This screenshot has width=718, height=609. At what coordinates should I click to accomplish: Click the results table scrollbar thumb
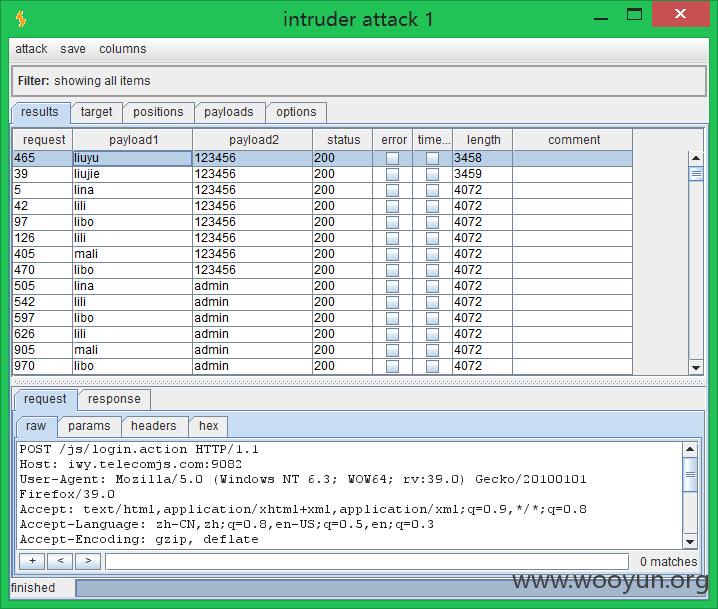[x=696, y=174]
